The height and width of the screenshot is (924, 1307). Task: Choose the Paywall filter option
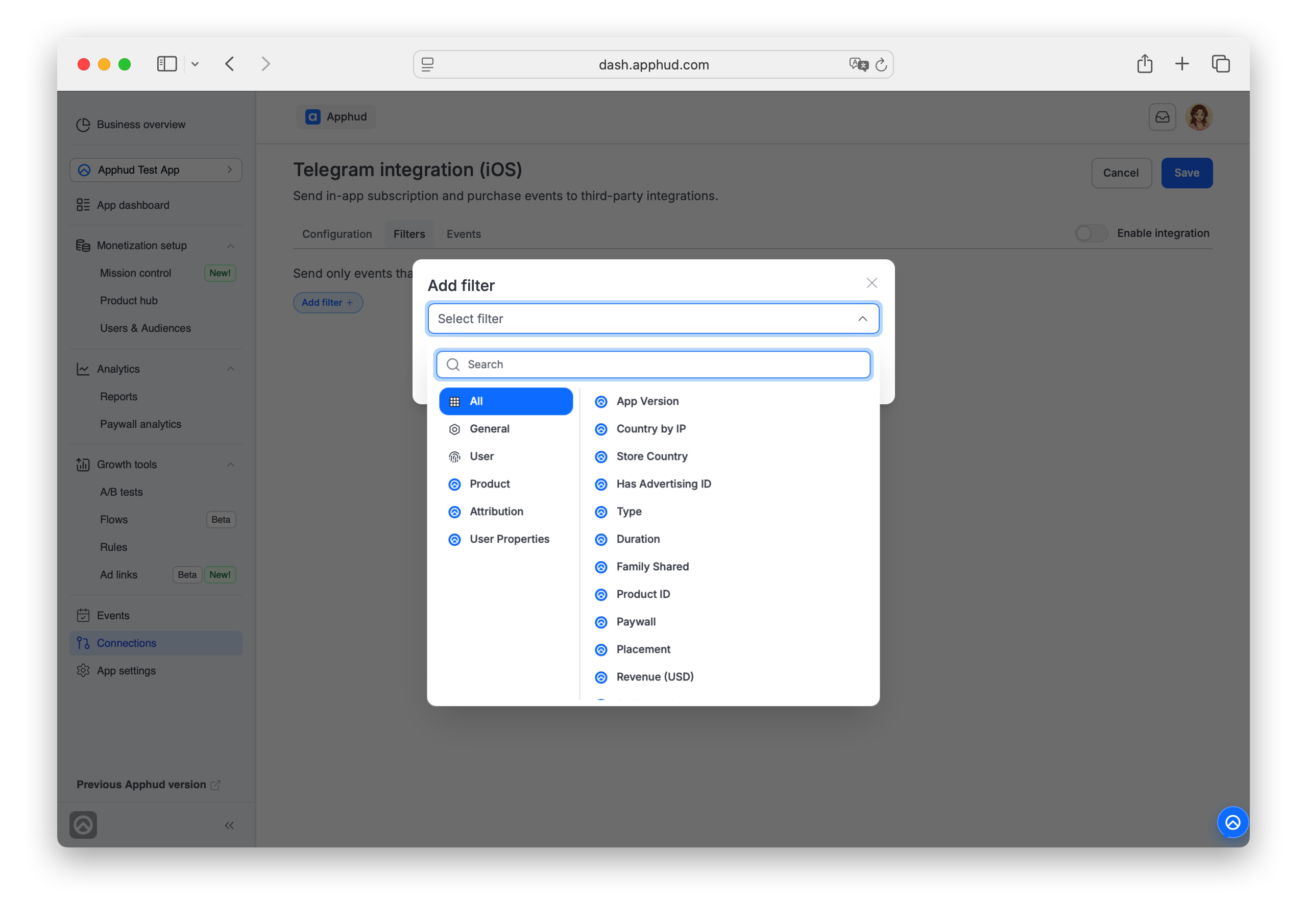[729, 622]
